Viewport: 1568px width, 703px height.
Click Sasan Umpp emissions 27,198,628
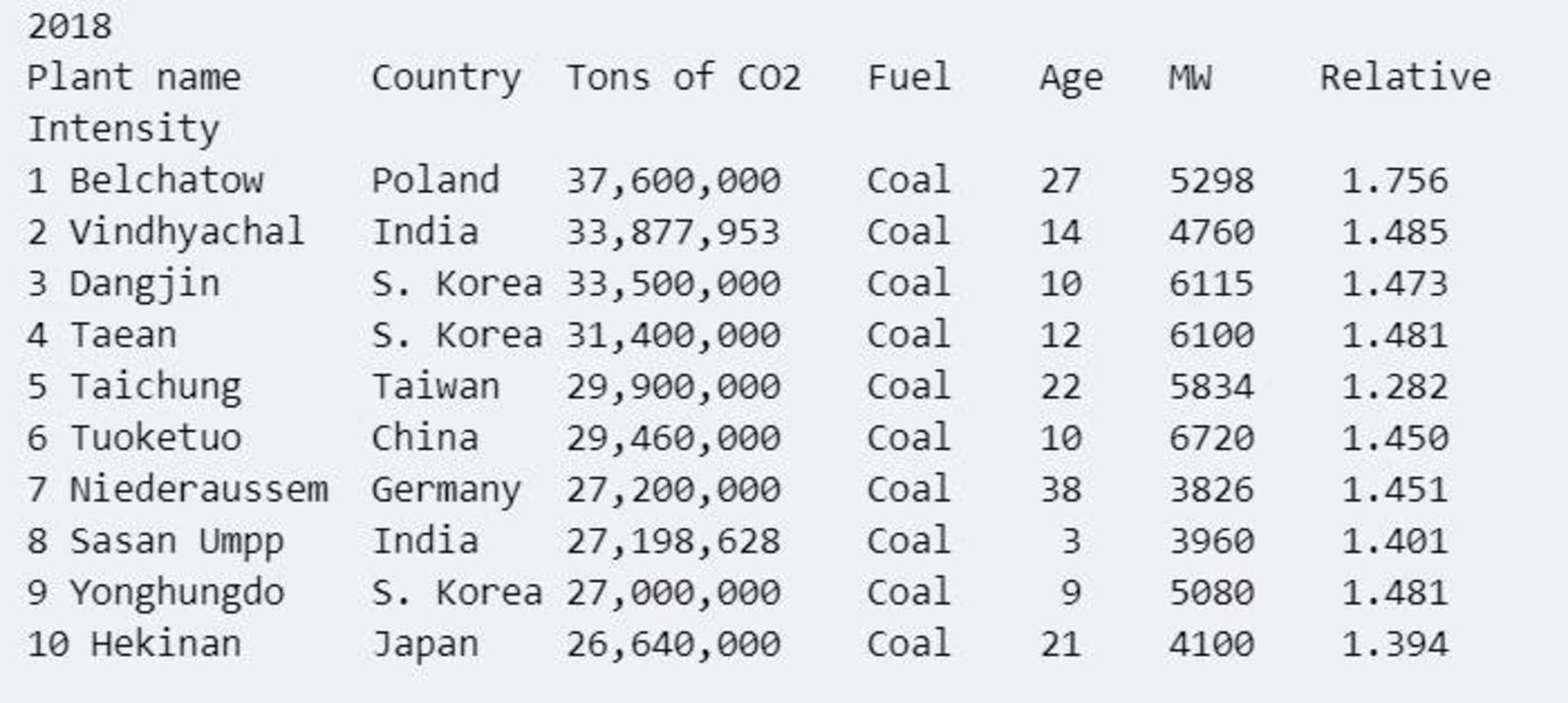pyautogui.click(x=674, y=541)
